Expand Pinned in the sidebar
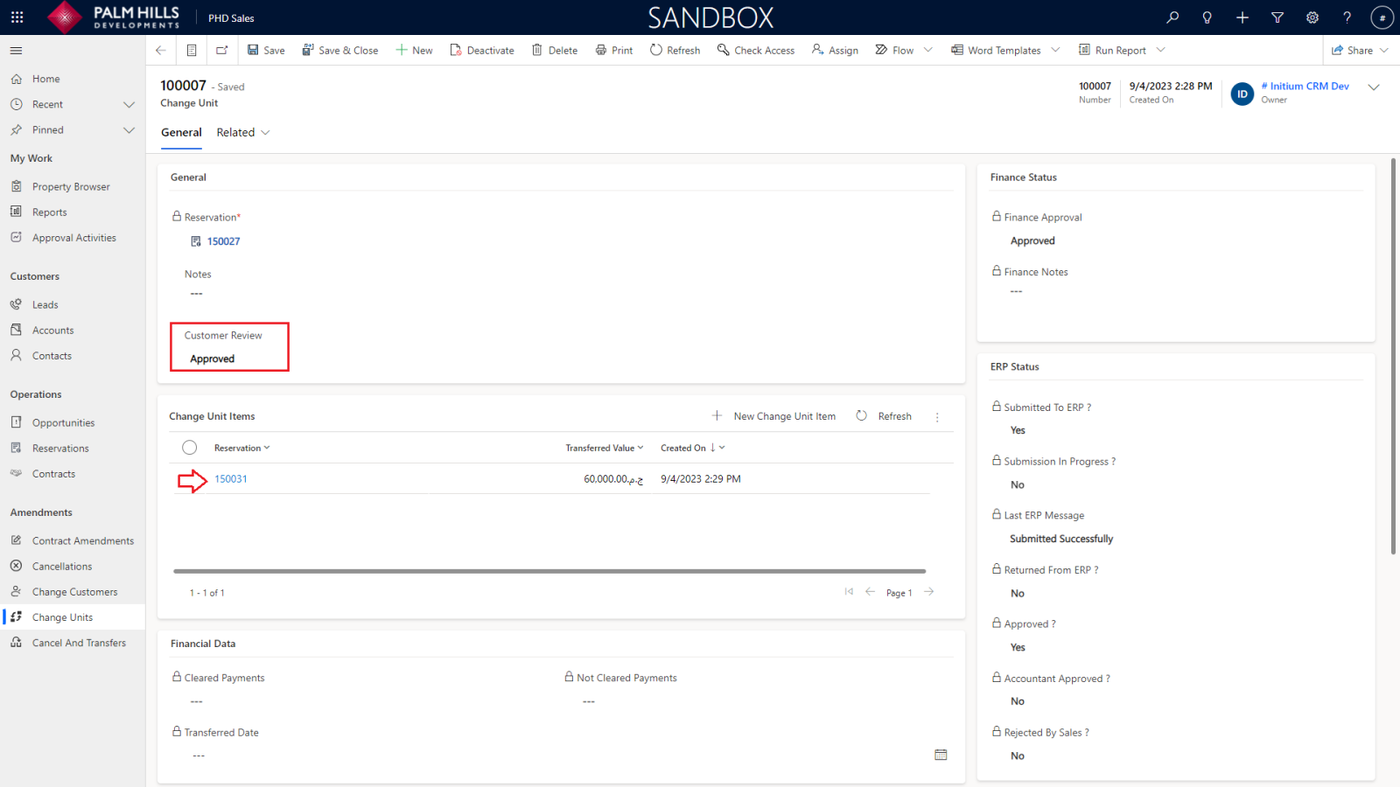Viewport: 1400px width, 787px height. coord(129,130)
